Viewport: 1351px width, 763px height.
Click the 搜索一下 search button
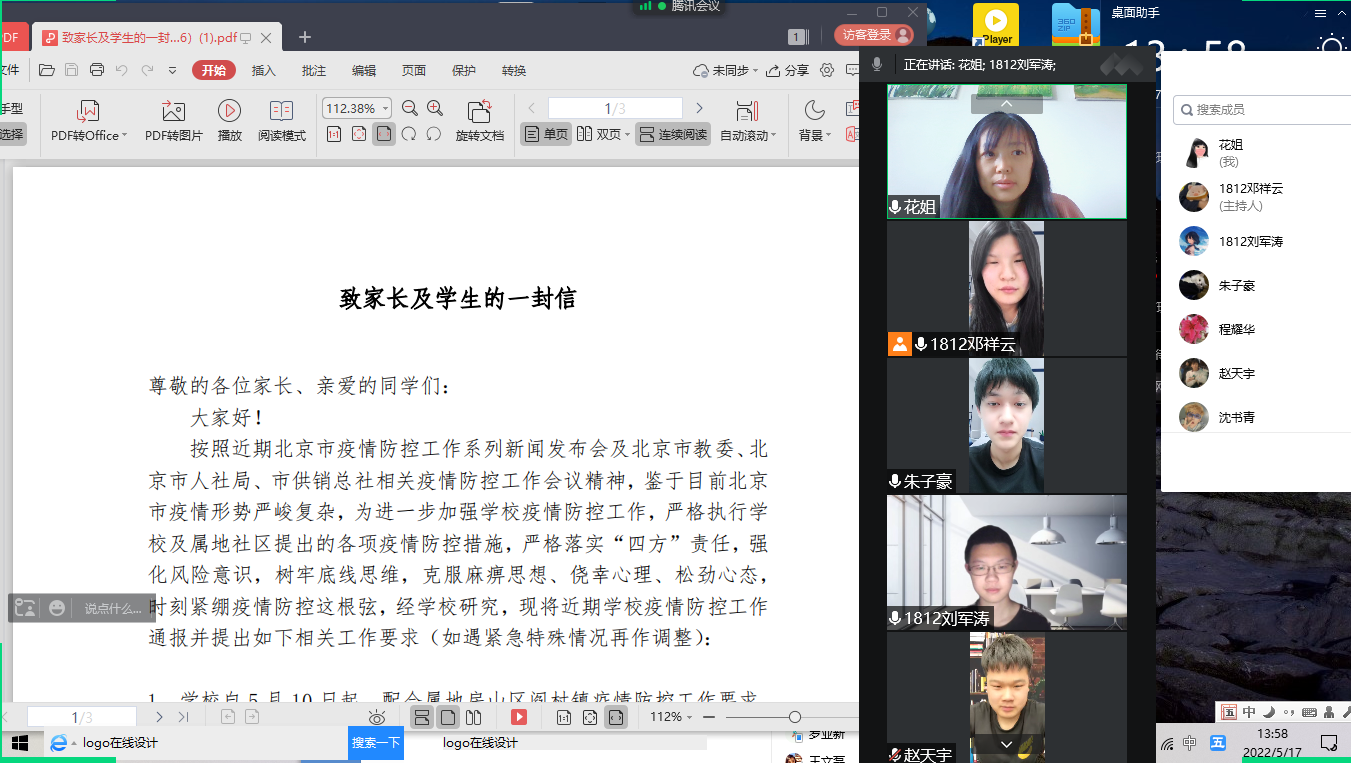coord(376,743)
